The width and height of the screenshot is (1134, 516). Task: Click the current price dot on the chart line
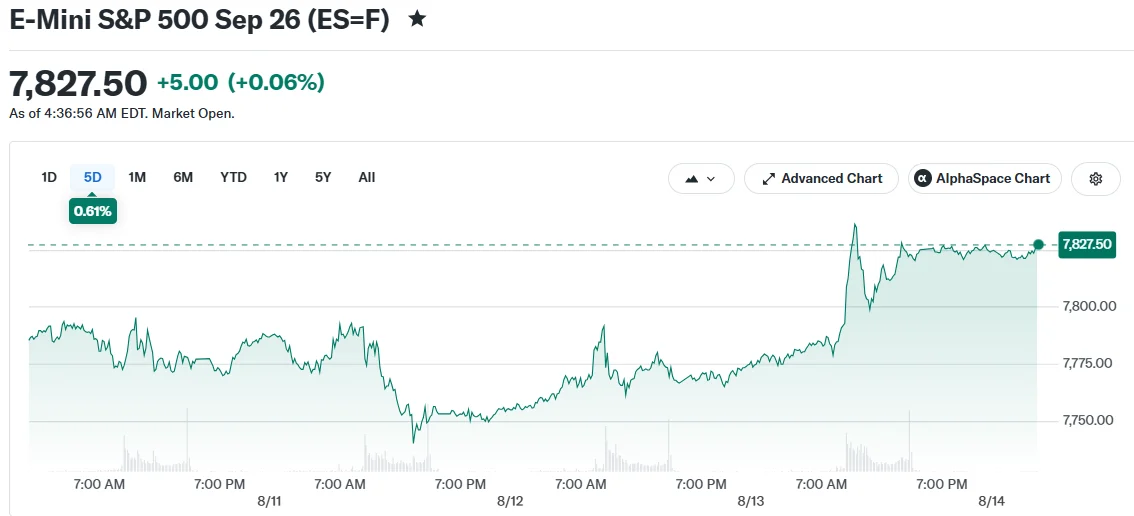[x=1039, y=245]
